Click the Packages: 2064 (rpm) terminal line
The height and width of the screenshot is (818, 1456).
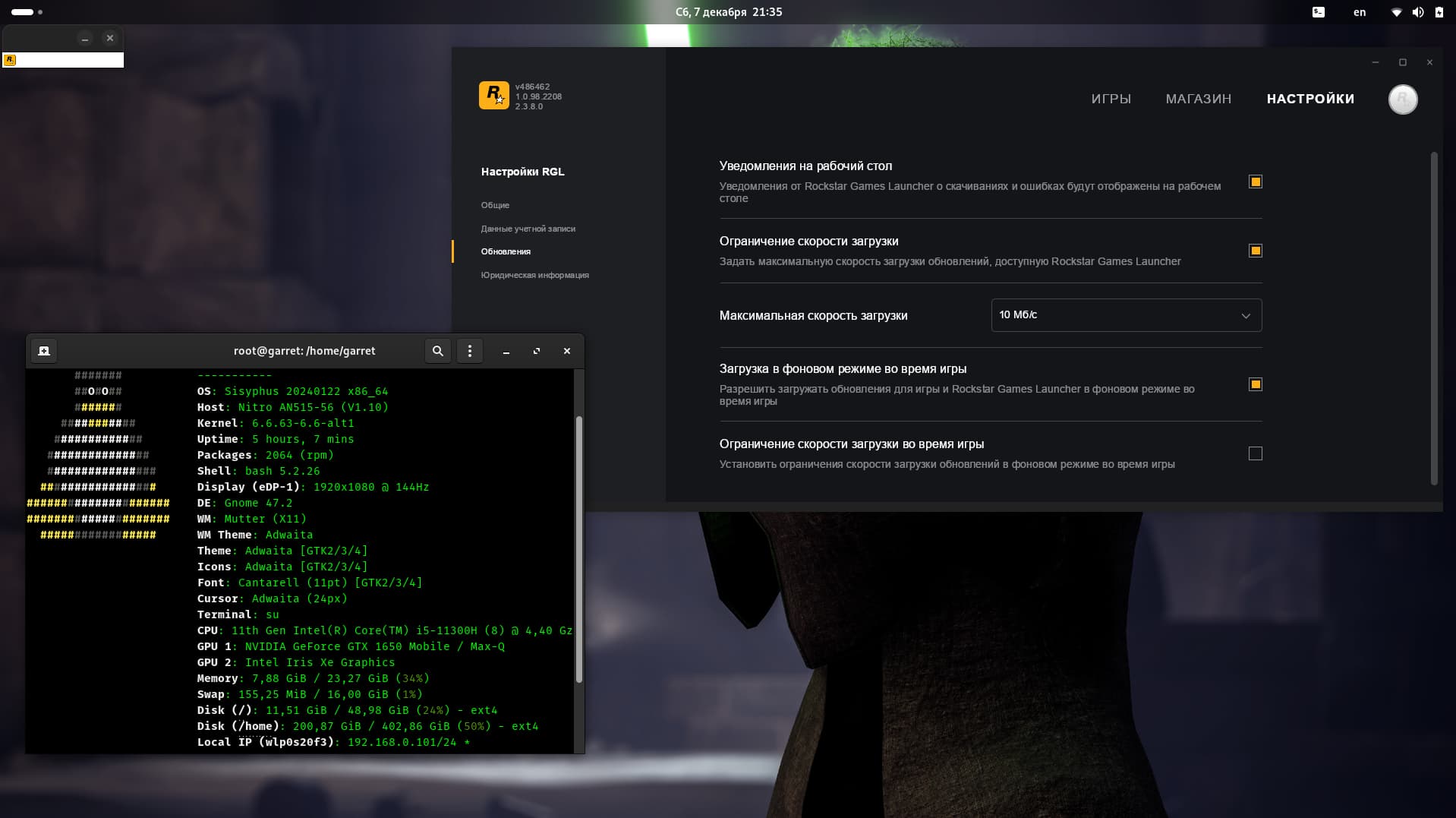[x=265, y=455]
